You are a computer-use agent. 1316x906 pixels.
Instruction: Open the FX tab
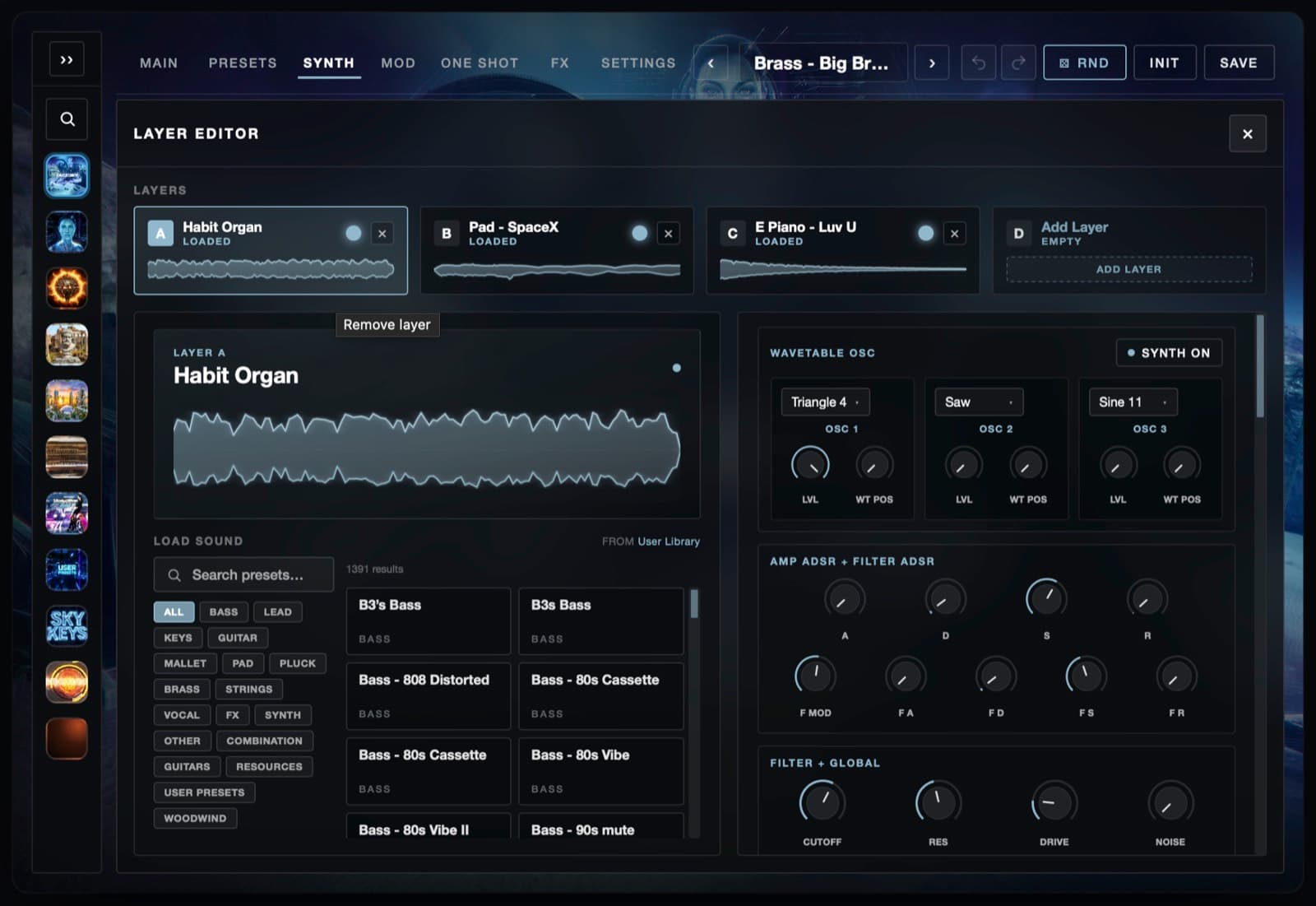pyautogui.click(x=560, y=63)
